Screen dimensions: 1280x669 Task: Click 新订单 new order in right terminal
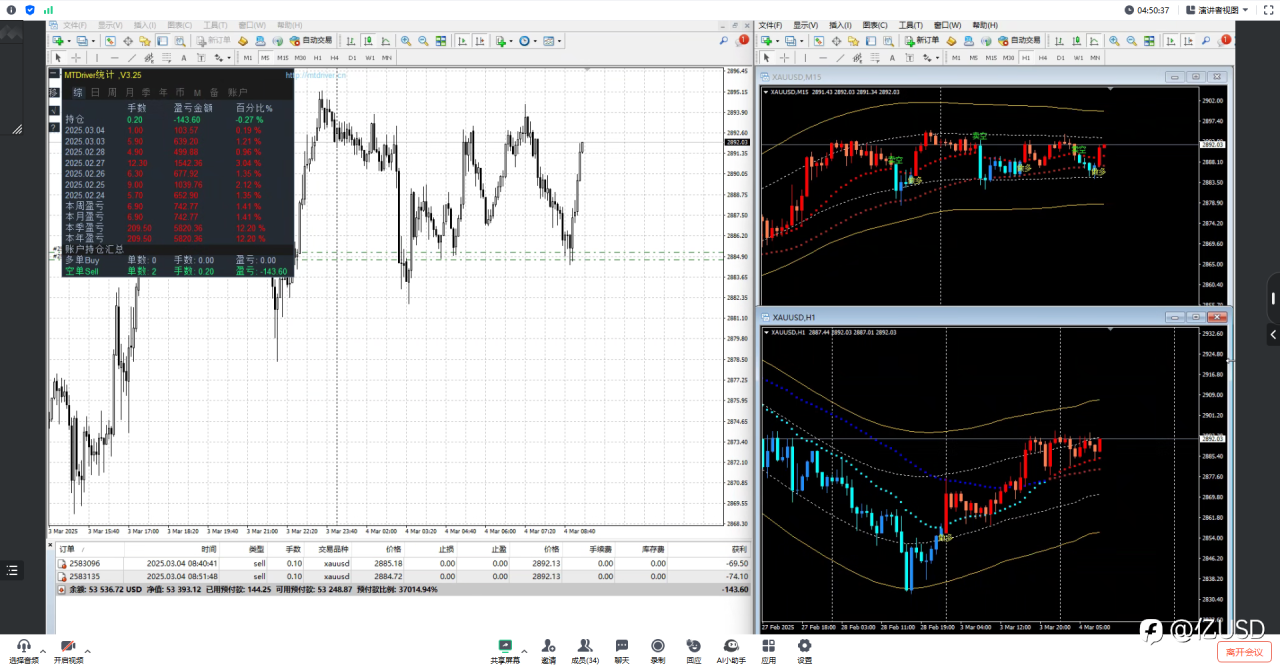tap(920, 41)
